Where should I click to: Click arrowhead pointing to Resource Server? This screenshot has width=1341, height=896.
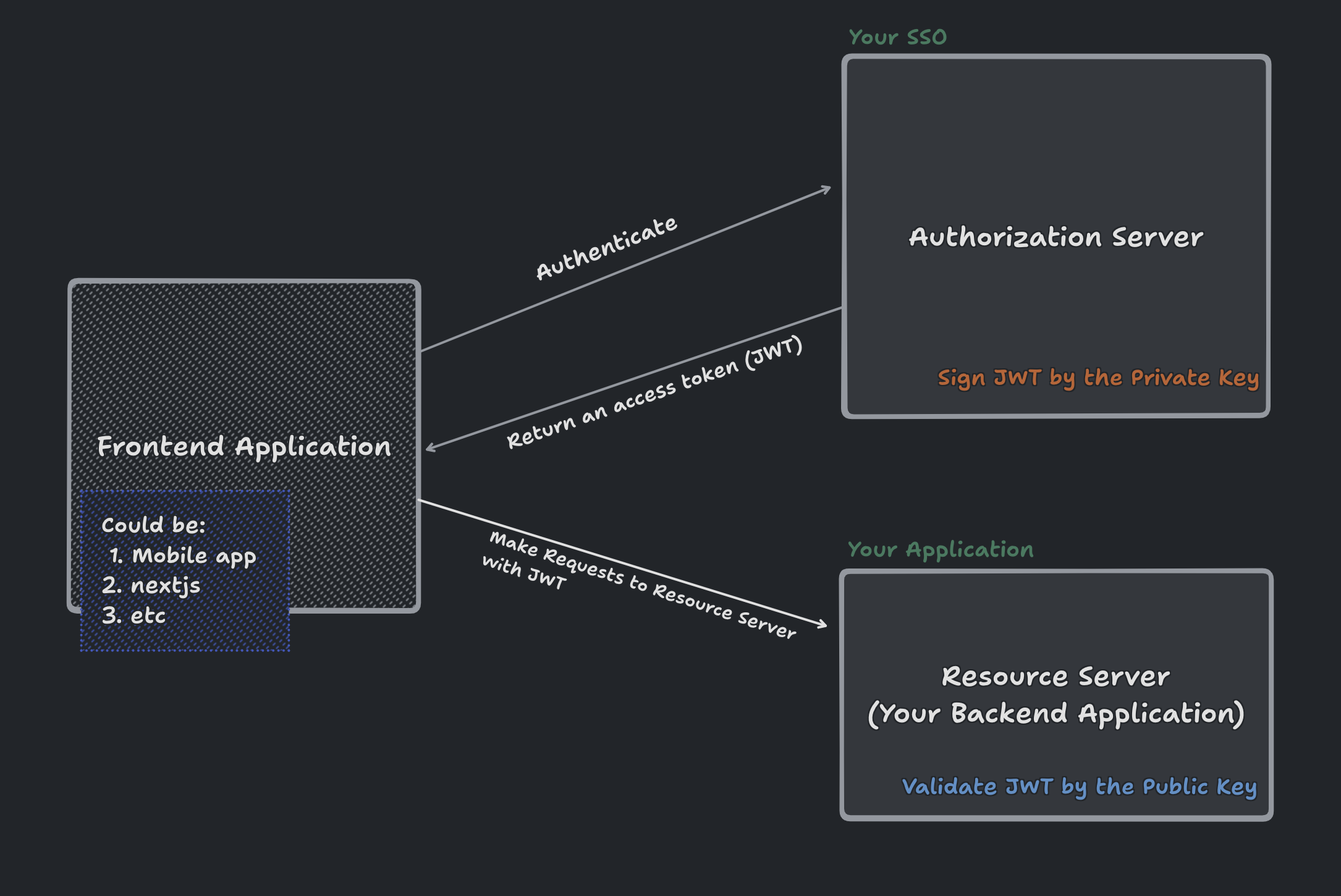(x=824, y=625)
